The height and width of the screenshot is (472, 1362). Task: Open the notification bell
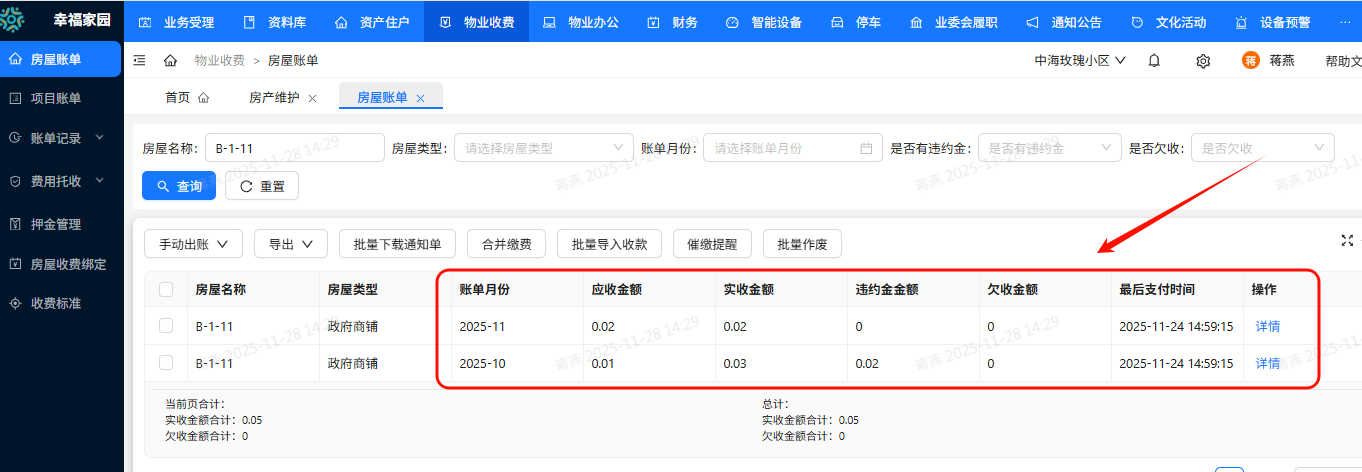tap(1154, 60)
